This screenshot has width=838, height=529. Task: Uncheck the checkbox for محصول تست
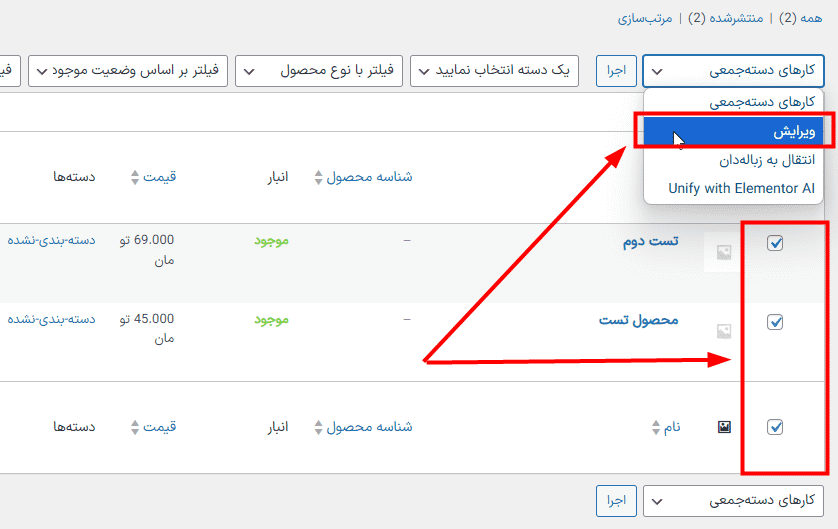point(775,322)
